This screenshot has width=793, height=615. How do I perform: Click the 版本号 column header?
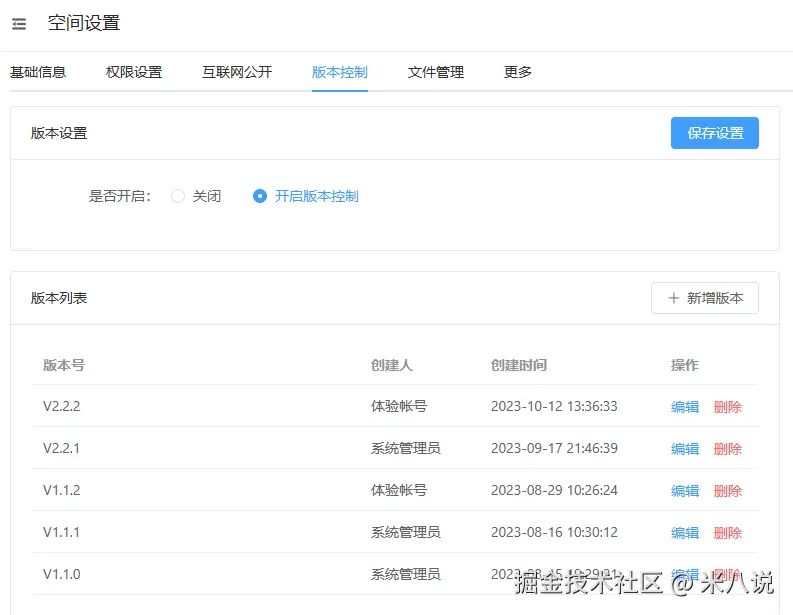[x=64, y=365]
